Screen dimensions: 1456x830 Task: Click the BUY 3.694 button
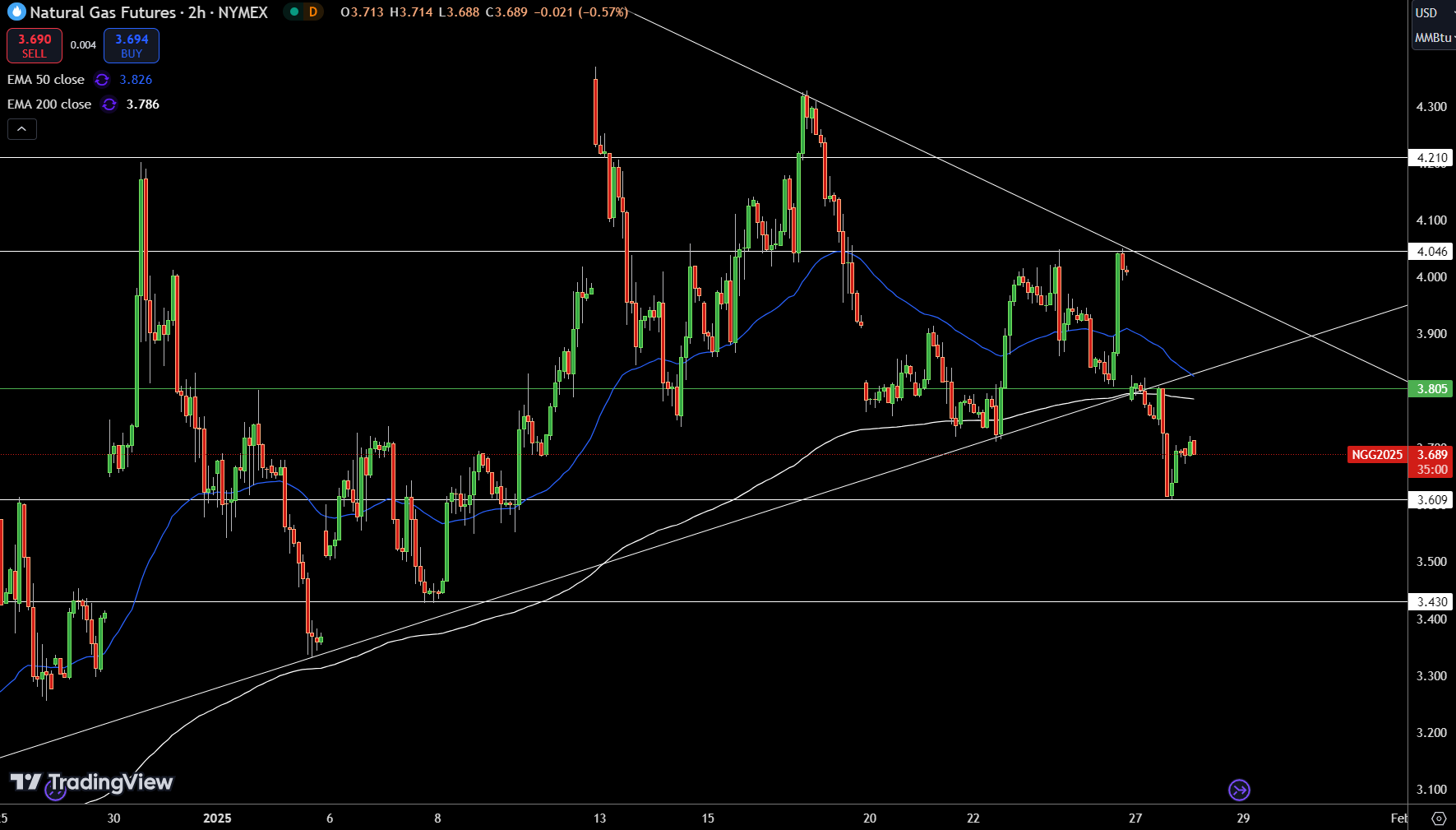(132, 46)
